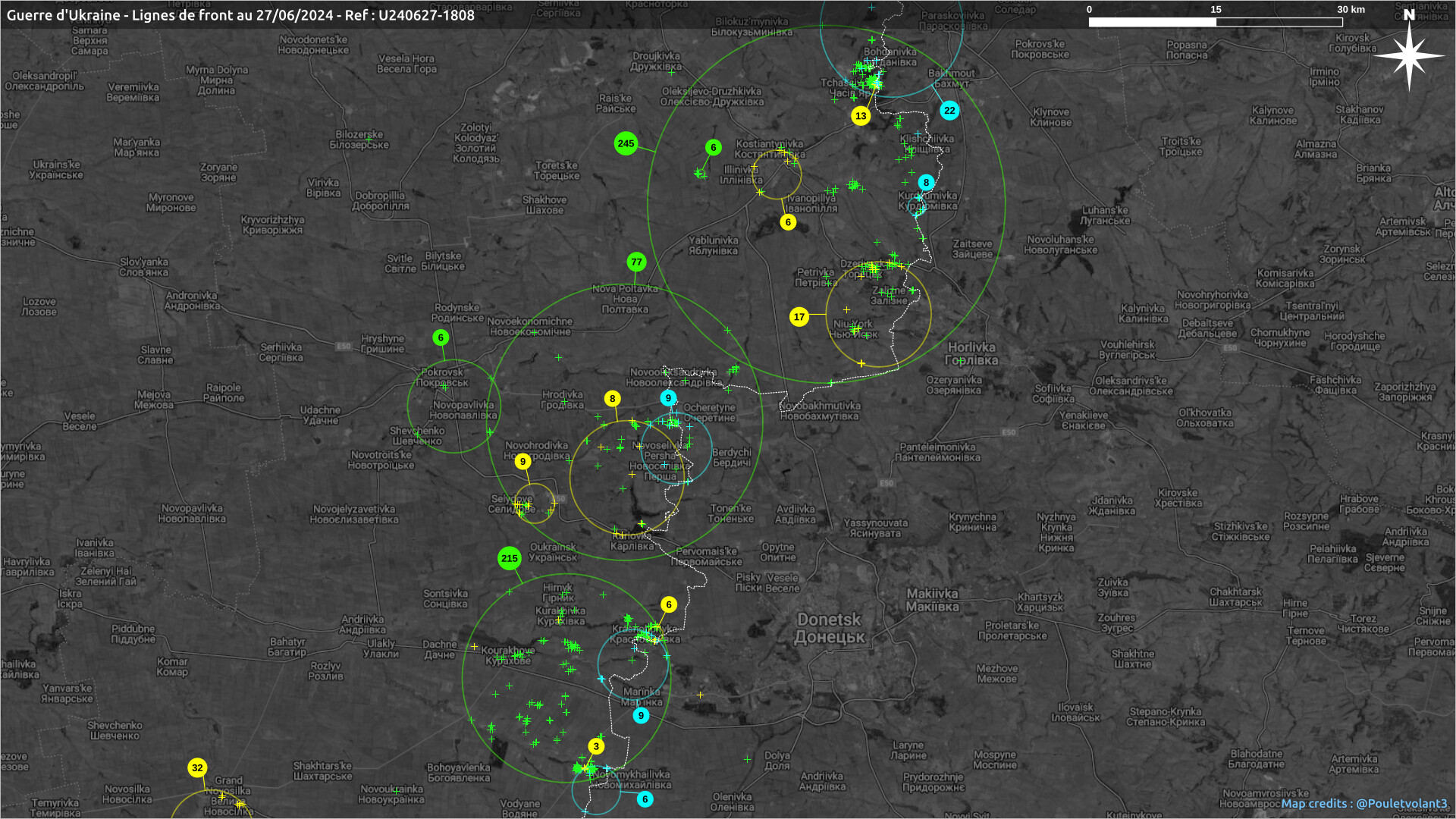This screenshot has height=819, width=1456.
Task: Select the yellow 3 marker near Novomykhailivka
Action: (596, 747)
